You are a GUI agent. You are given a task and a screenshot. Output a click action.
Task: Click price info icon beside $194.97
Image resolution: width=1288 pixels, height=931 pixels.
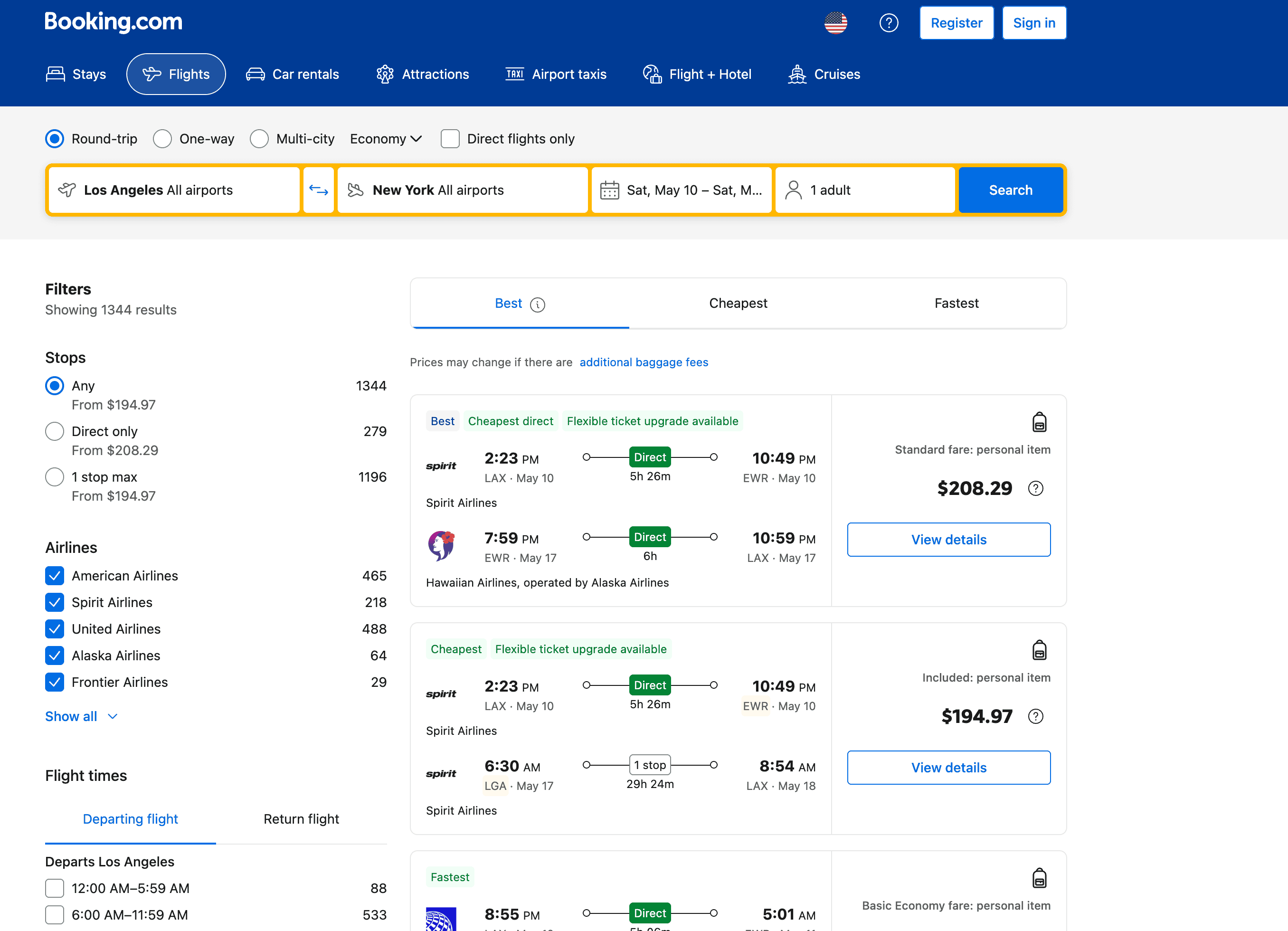click(1035, 717)
